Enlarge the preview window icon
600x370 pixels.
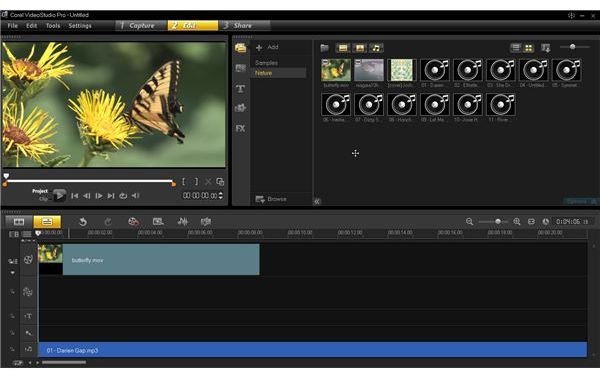220,181
